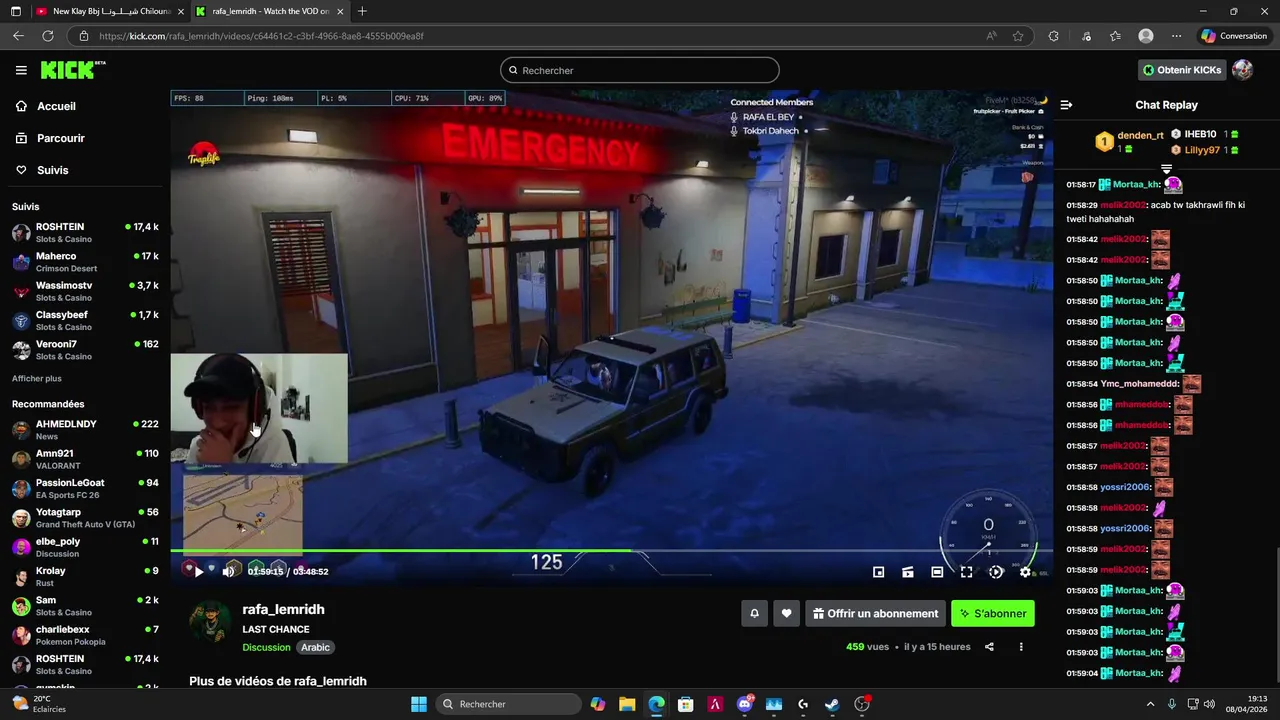Viewport: 1280px width, 720px height.
Task: Open Steam from taskbar
Action: pos(832,704)
